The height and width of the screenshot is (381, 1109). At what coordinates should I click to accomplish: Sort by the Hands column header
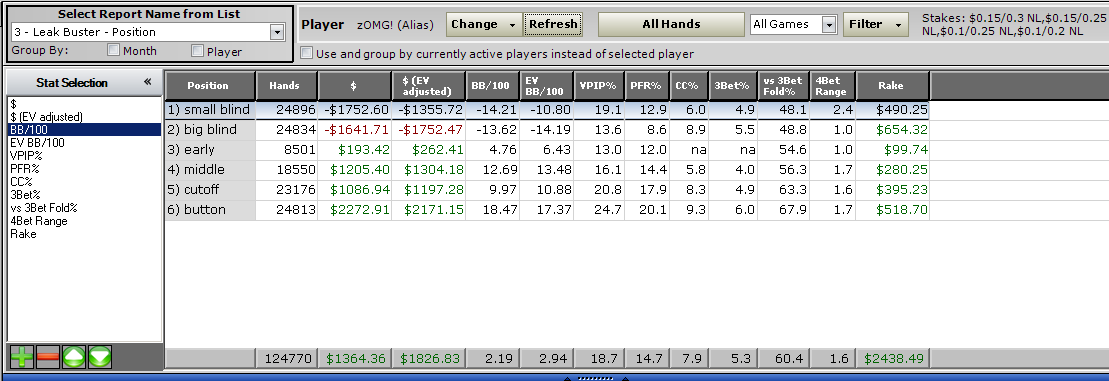point(286,86)
